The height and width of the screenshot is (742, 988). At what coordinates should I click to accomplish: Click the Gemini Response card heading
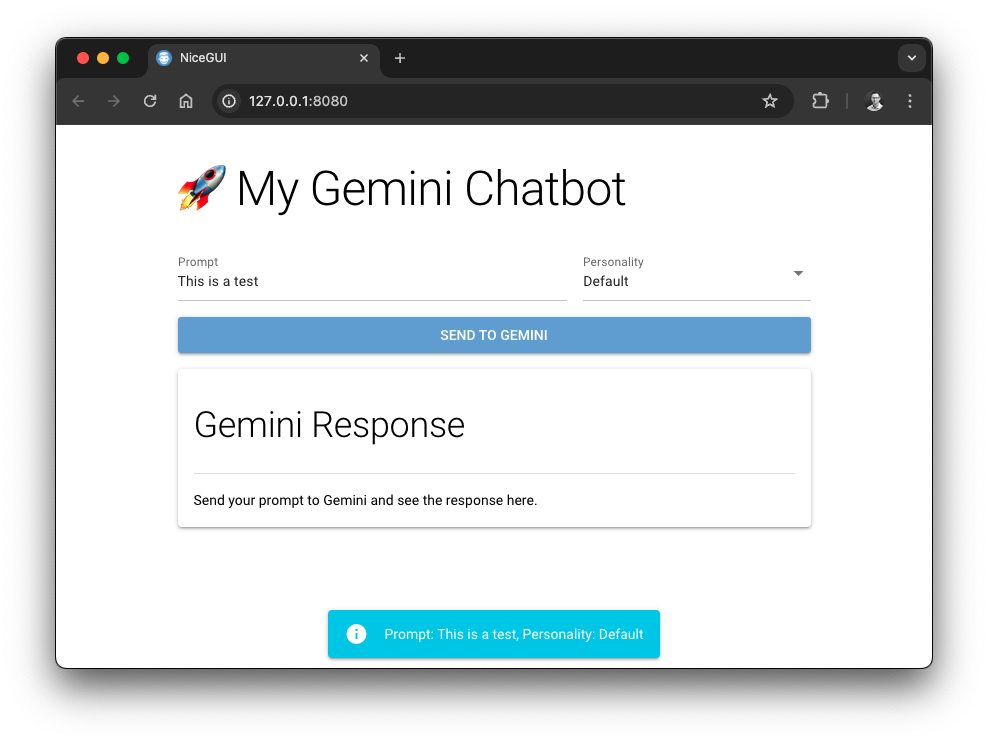coord(329,425)
